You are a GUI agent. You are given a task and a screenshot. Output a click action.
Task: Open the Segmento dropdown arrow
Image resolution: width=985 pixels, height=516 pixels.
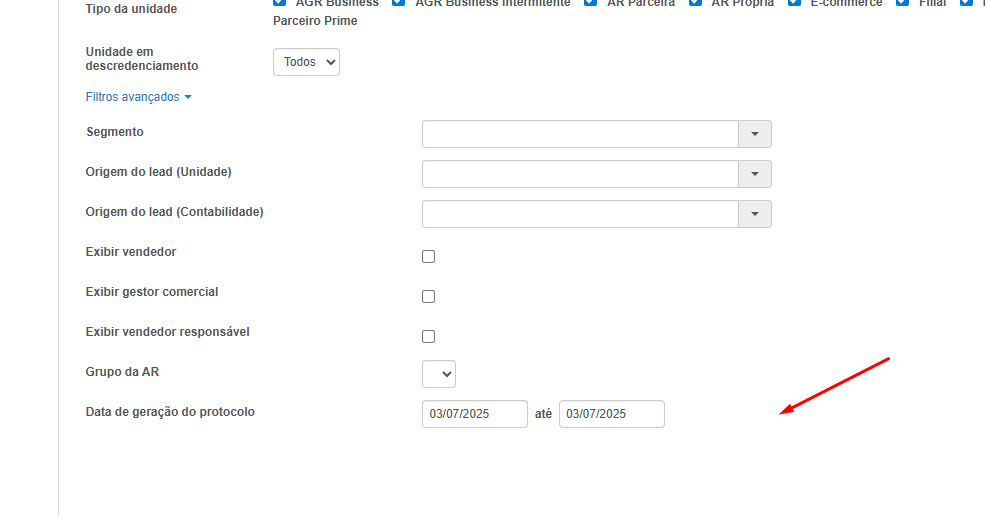754,134
